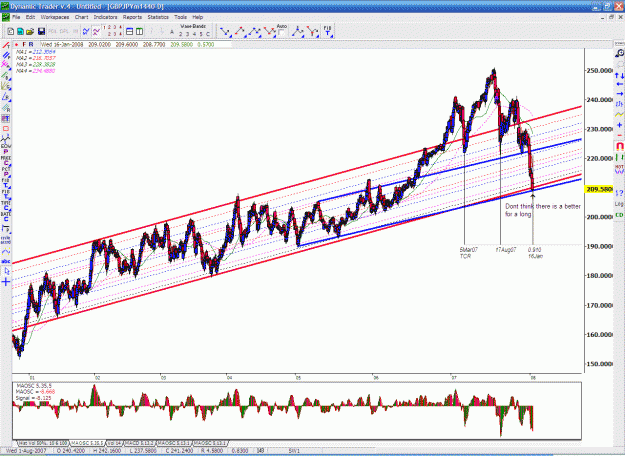Select the red-blue W-shaped swing tool icon

pyautogui.click(x=270, y=31)
